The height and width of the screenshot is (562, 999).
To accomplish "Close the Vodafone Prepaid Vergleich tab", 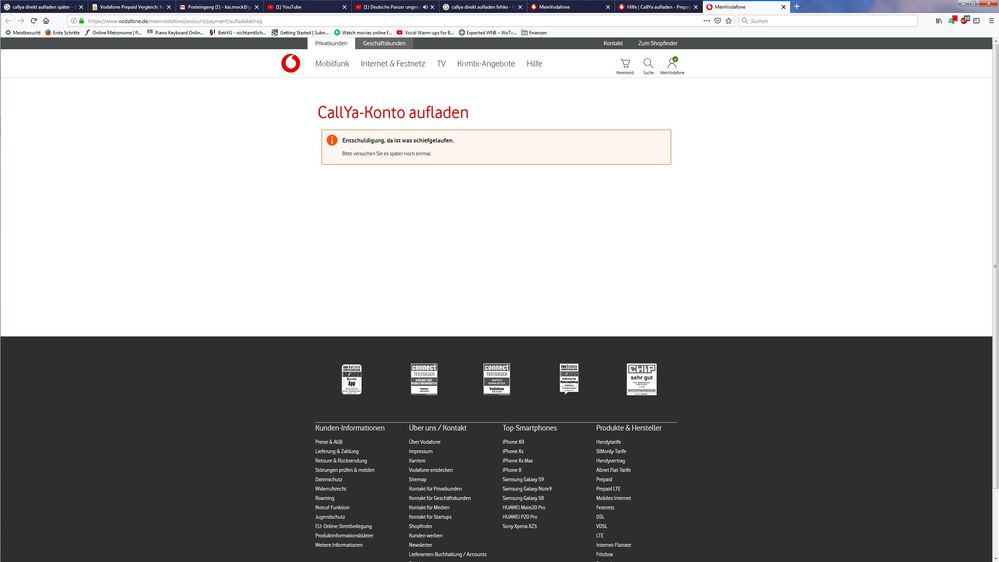I will point(169,7).
